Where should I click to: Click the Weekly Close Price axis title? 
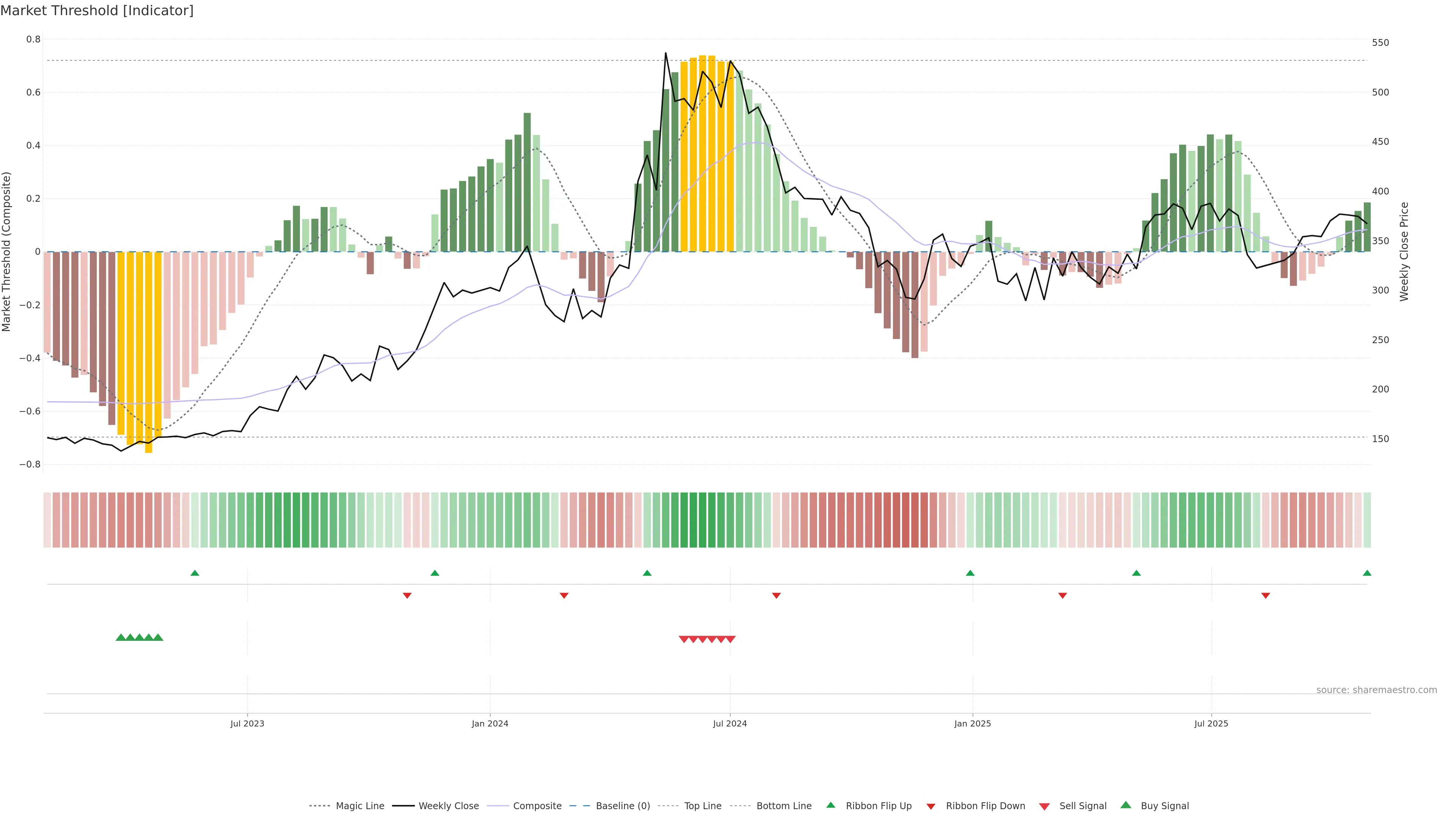coord(1404,251)
